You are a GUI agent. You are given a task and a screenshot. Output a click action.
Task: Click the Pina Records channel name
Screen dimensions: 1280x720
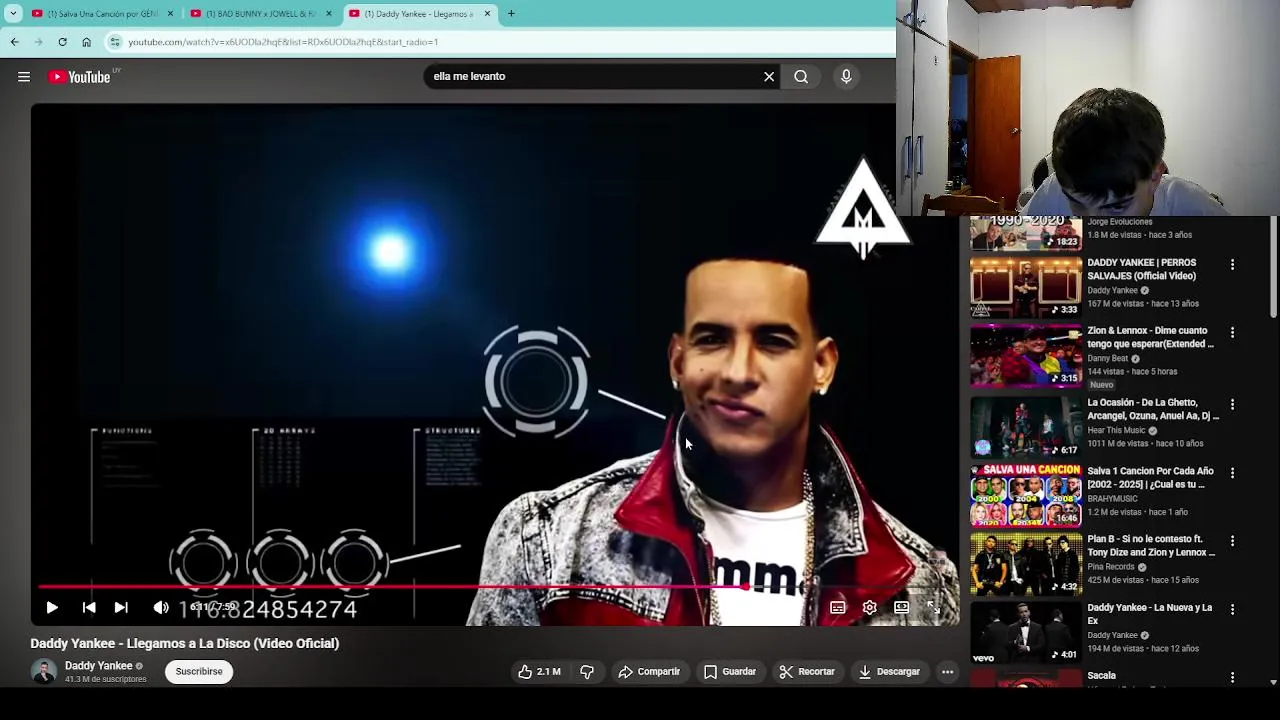coord(1111,567)
